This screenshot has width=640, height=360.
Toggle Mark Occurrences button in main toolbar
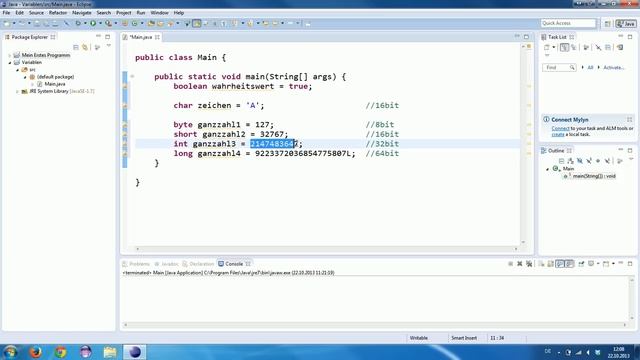tap(197, 24)
